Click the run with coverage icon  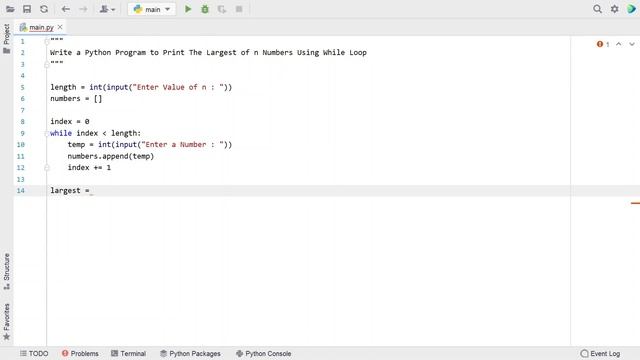[222, 9]
